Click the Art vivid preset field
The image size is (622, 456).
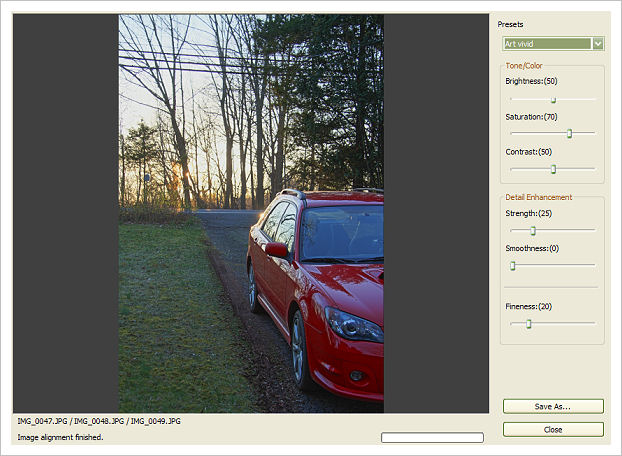[547, 44]
